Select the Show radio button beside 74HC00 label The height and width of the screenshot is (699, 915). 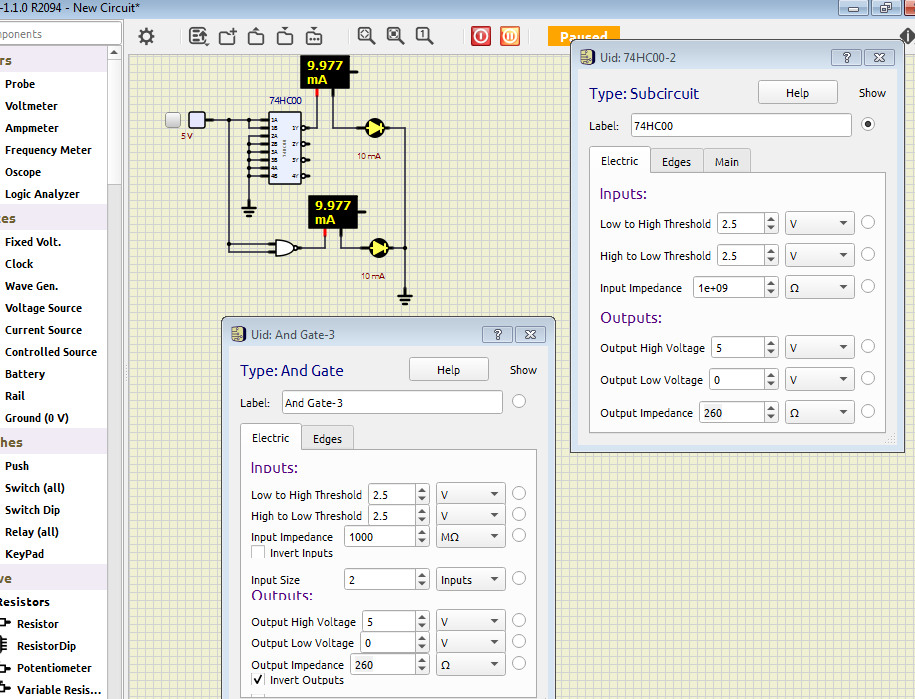(867, 125)
